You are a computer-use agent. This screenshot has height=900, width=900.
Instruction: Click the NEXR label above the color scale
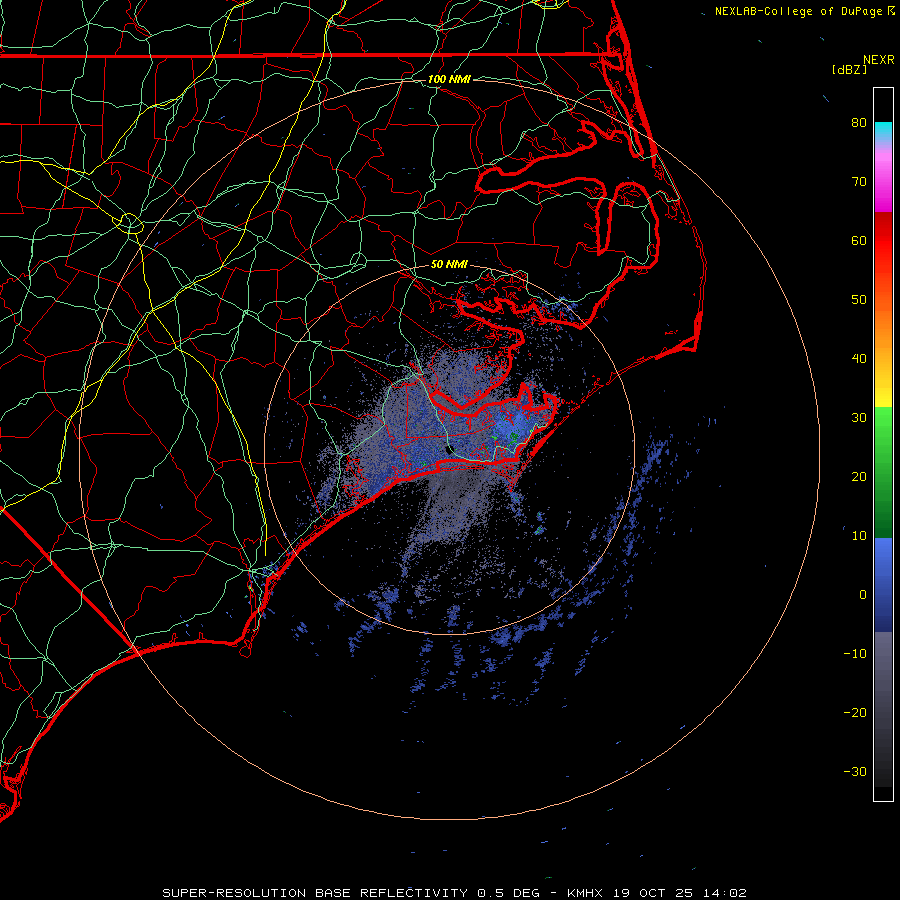[x=878, y=60]
